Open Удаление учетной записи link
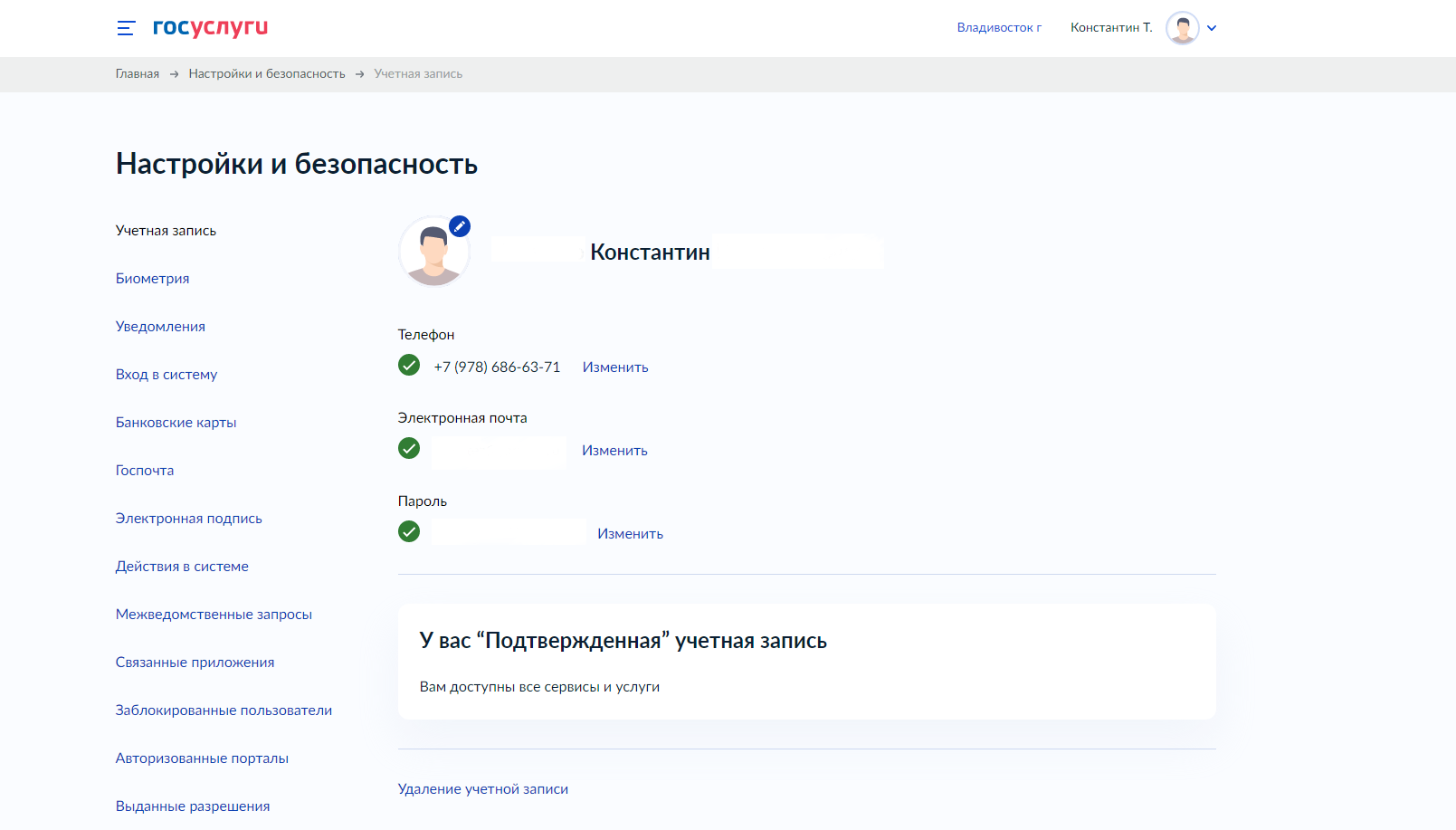 pos(483,789)
